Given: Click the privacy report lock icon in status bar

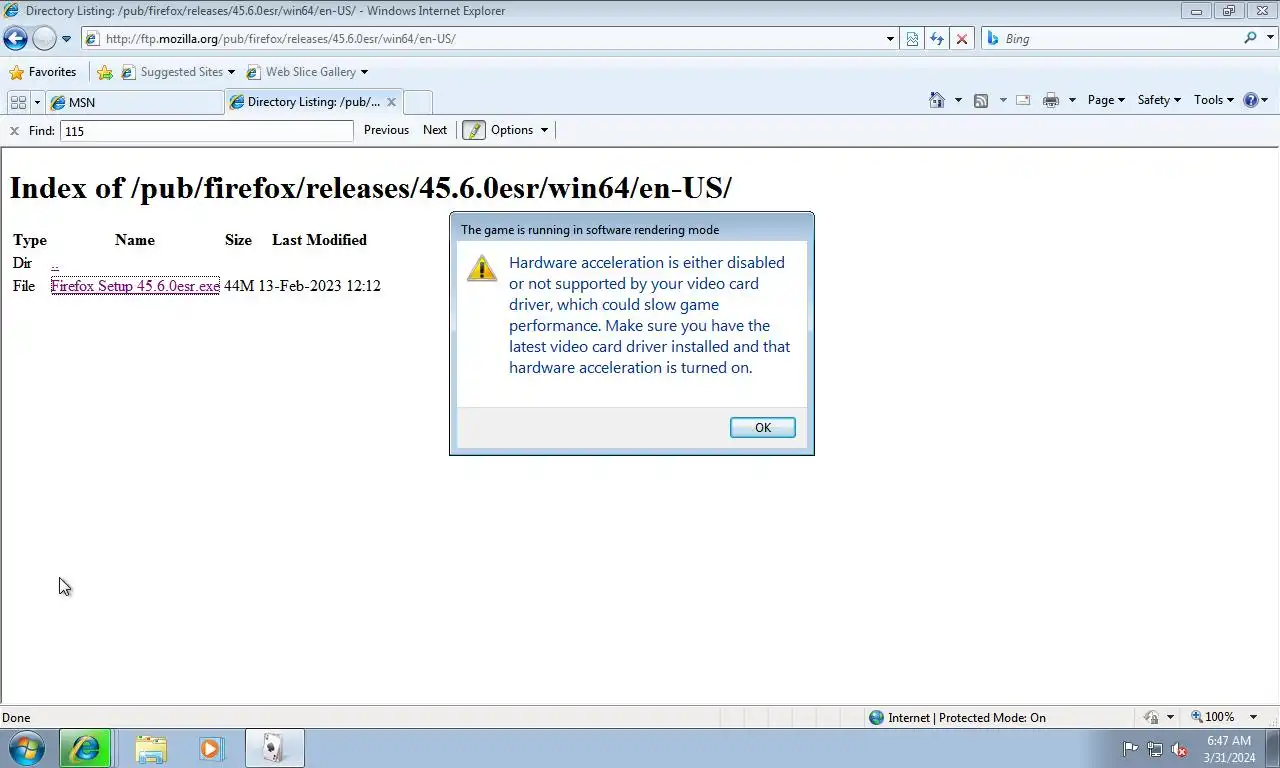Looking at the screenshot, I should tap(1151, 717).
